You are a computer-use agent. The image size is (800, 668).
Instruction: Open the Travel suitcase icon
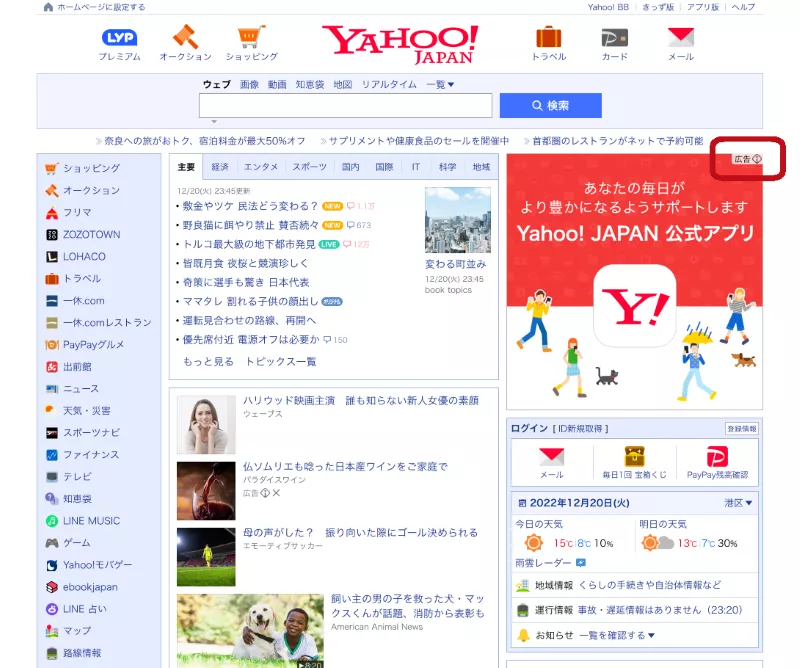click(x=548, y=38)
